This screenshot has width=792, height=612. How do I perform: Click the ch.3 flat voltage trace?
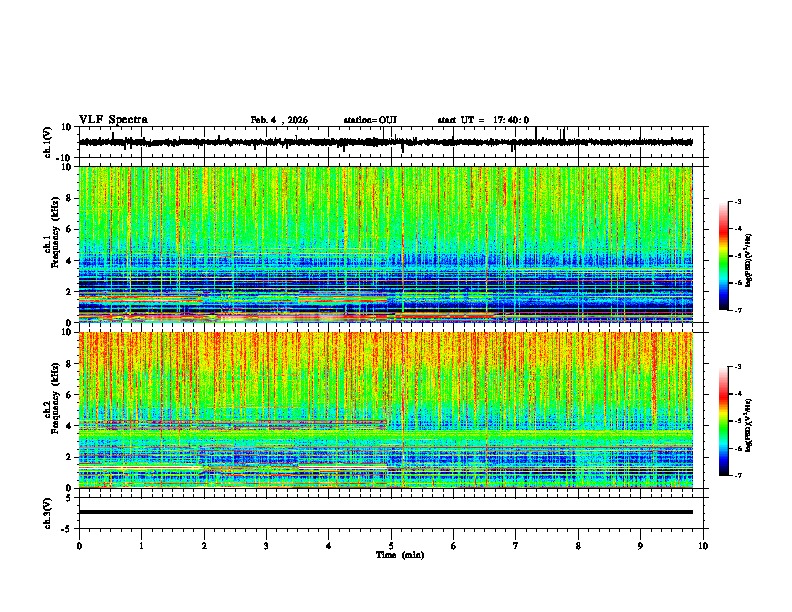coord(385,512)
